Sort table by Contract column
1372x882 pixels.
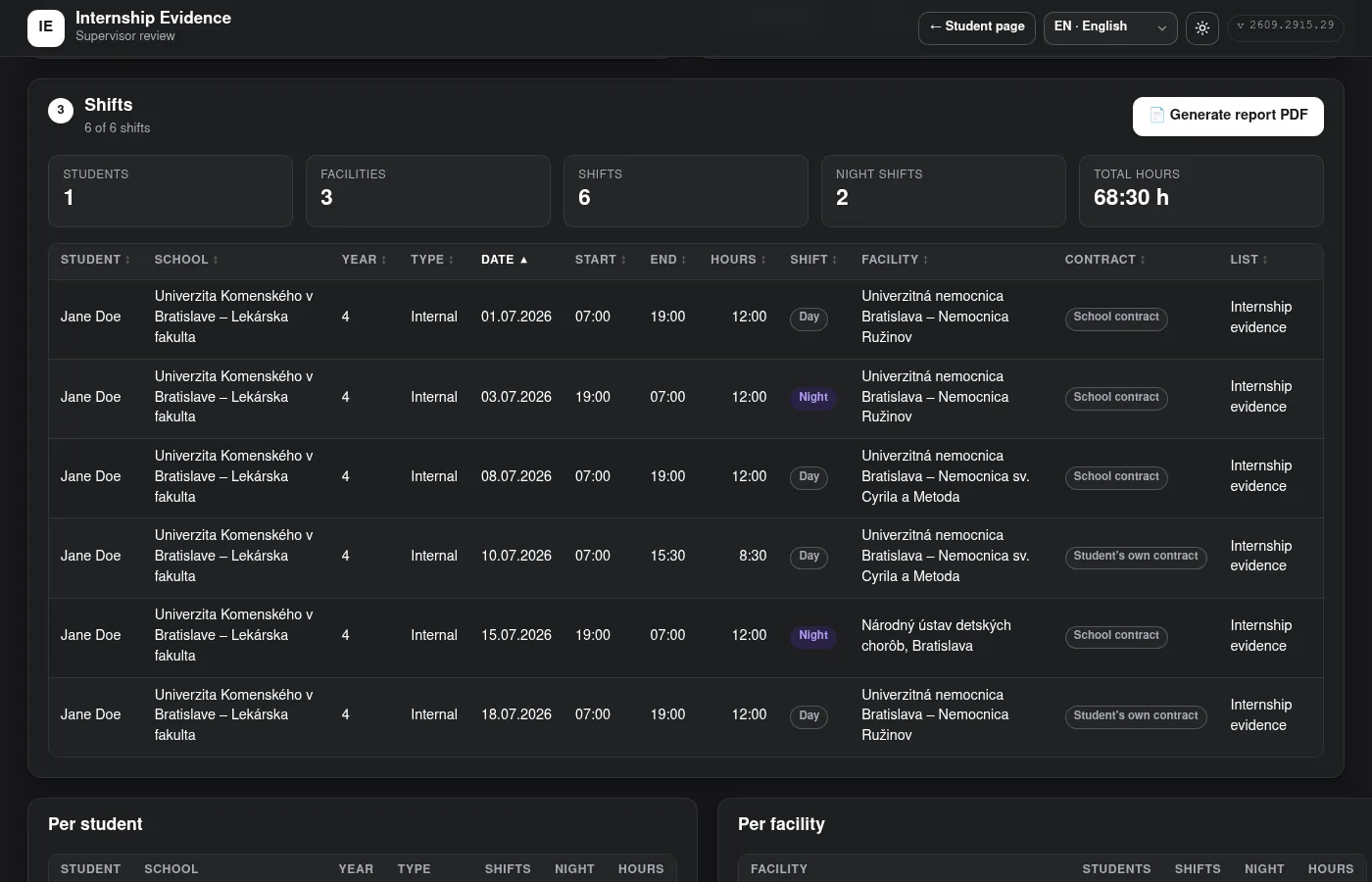[1104, 260]
